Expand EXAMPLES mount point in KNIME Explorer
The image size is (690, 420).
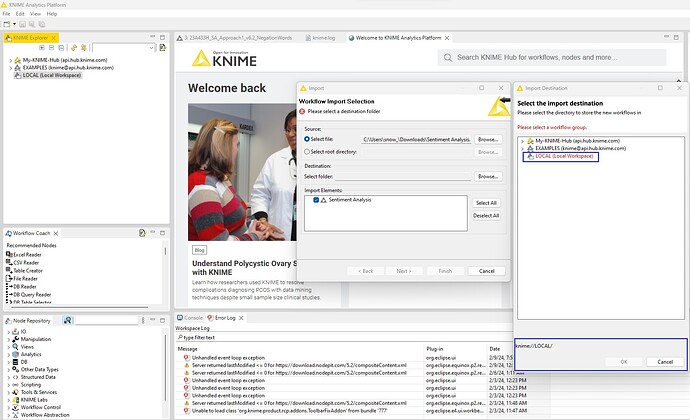tap(11, 68)
